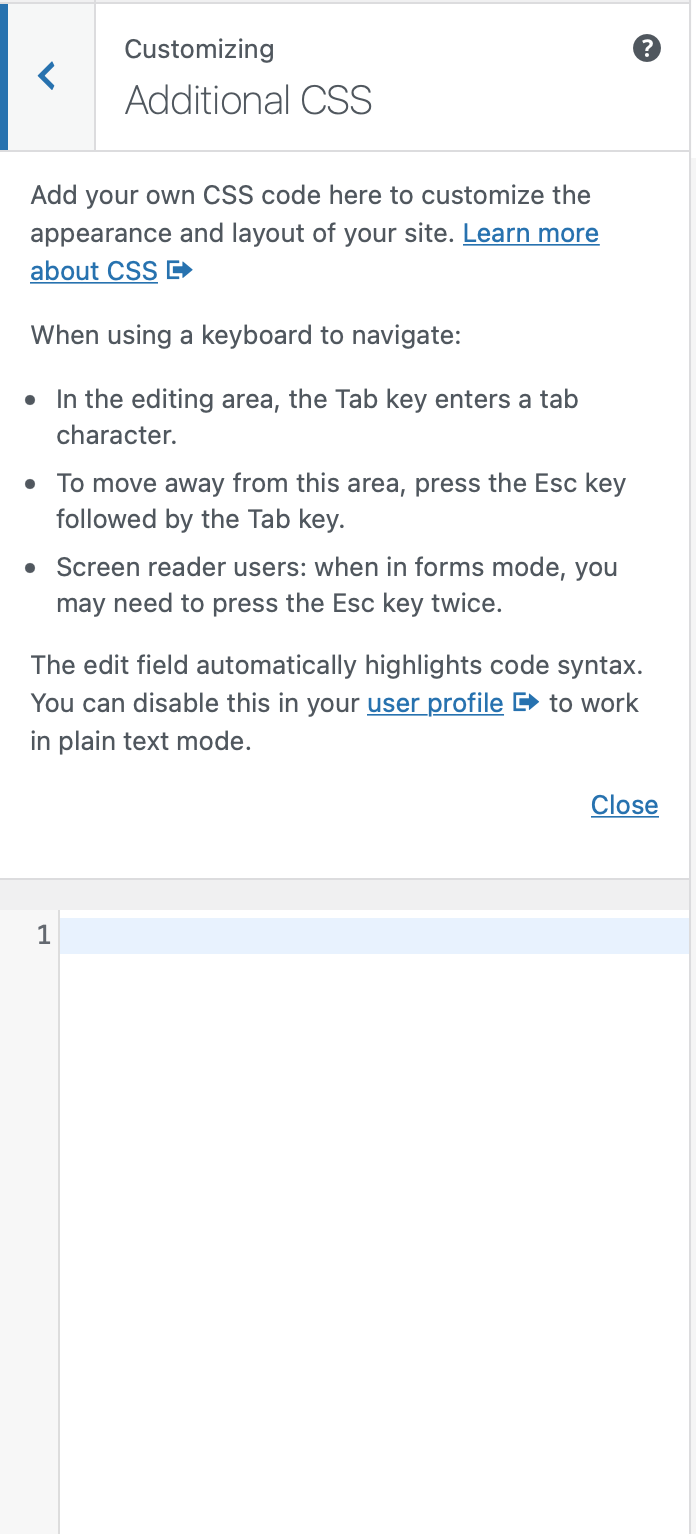
Task: Click the blue accent bar beside the back arrow
Action: pos(6,76)
